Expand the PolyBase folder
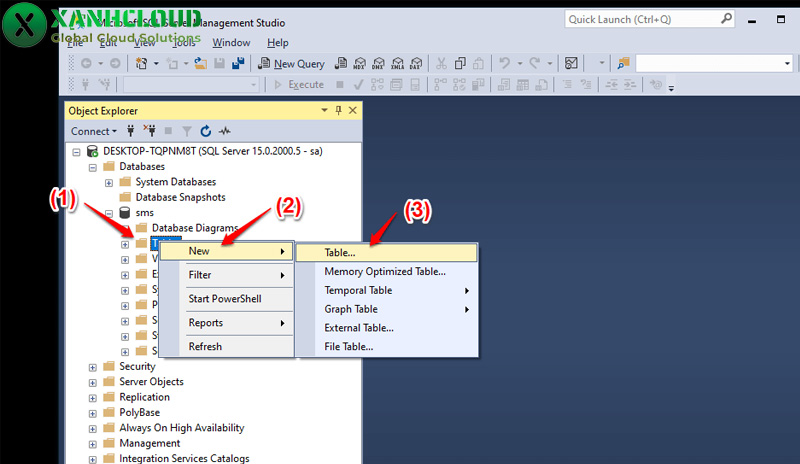 [x=92, y=413]
